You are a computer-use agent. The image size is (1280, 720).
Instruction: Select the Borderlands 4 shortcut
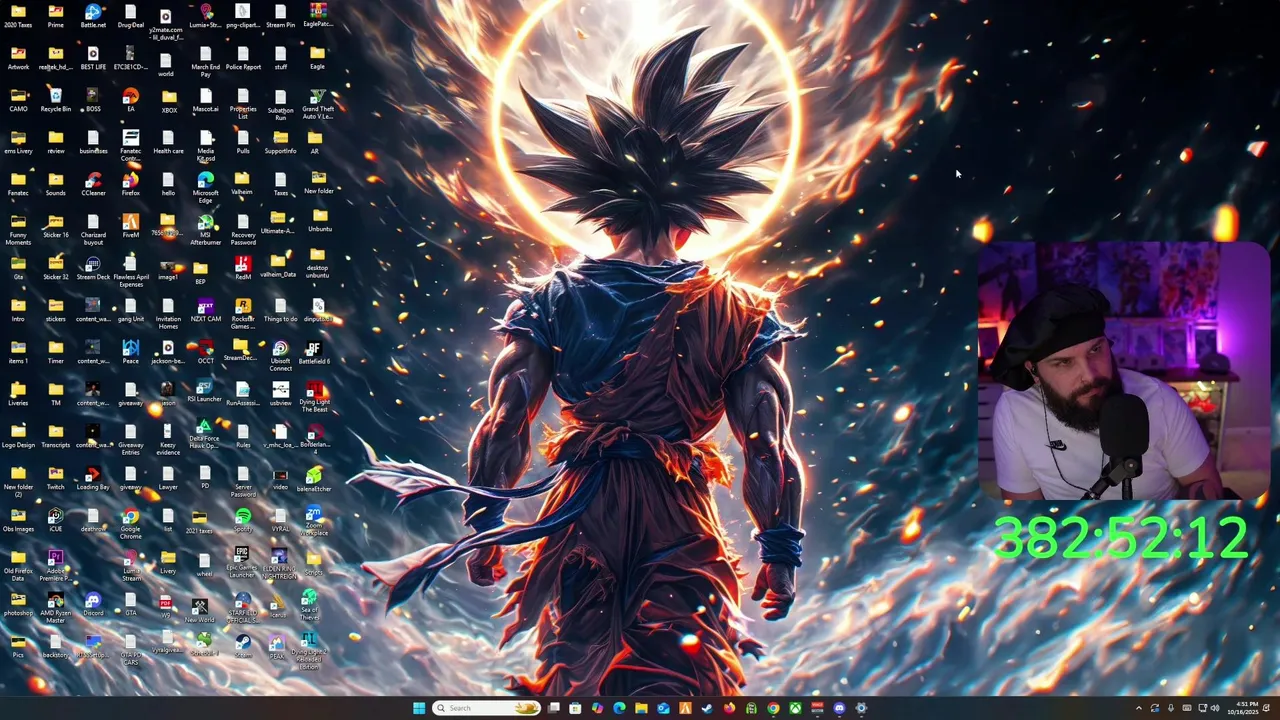click(x=315, y=440)
